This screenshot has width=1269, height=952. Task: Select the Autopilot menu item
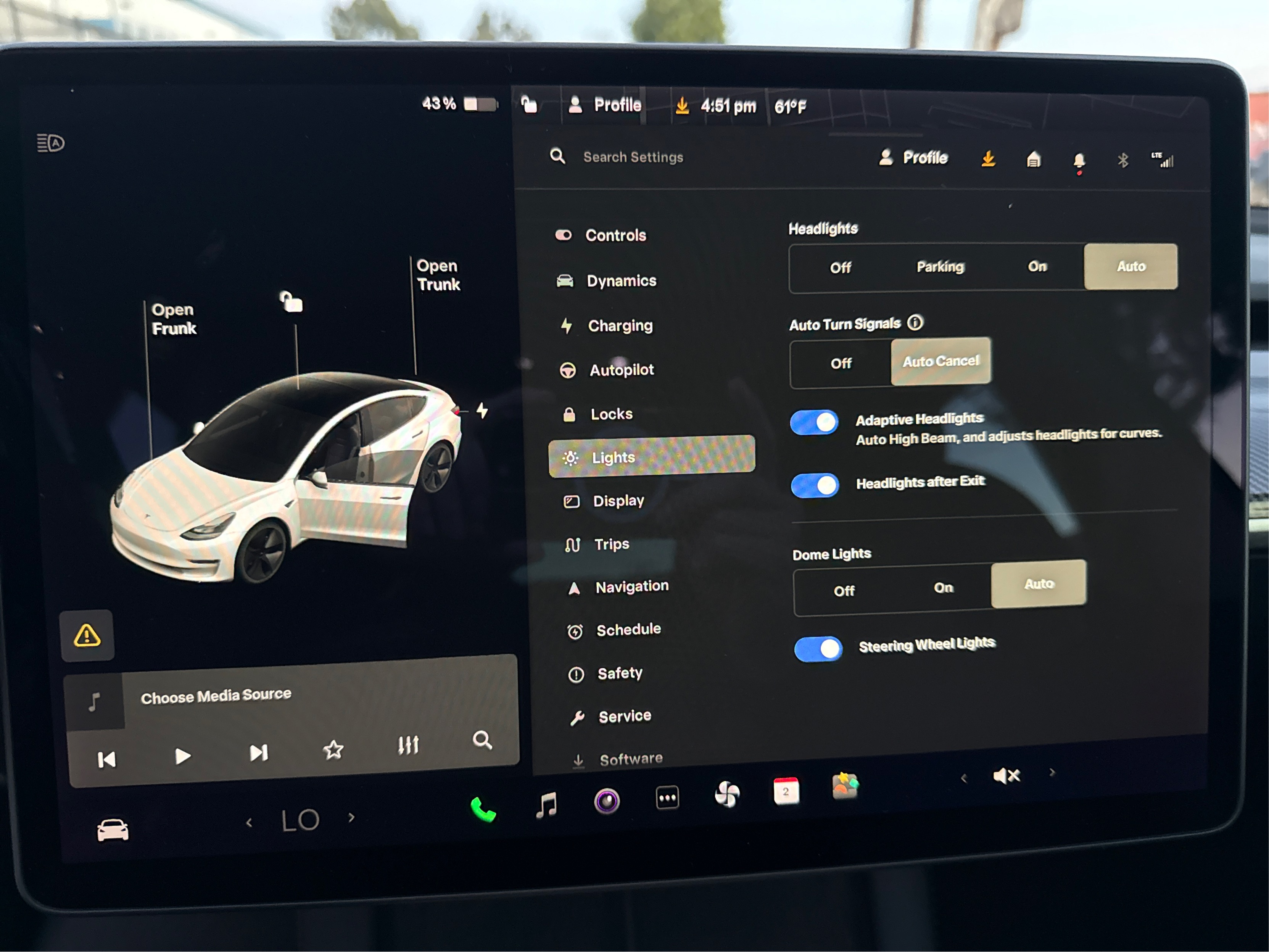621,370
